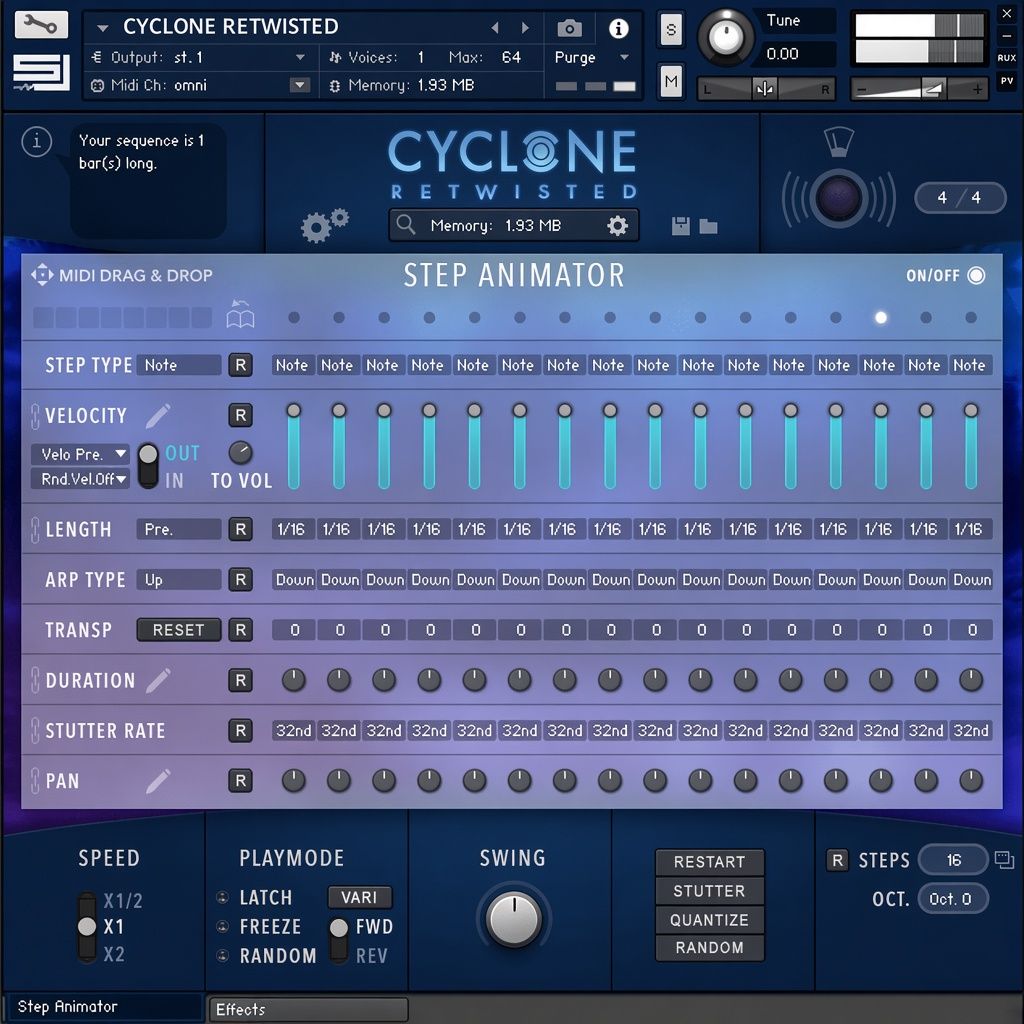Save preset with the floppy disk icon
This screenshot has height=1024, width=1024.
point(680,226)
